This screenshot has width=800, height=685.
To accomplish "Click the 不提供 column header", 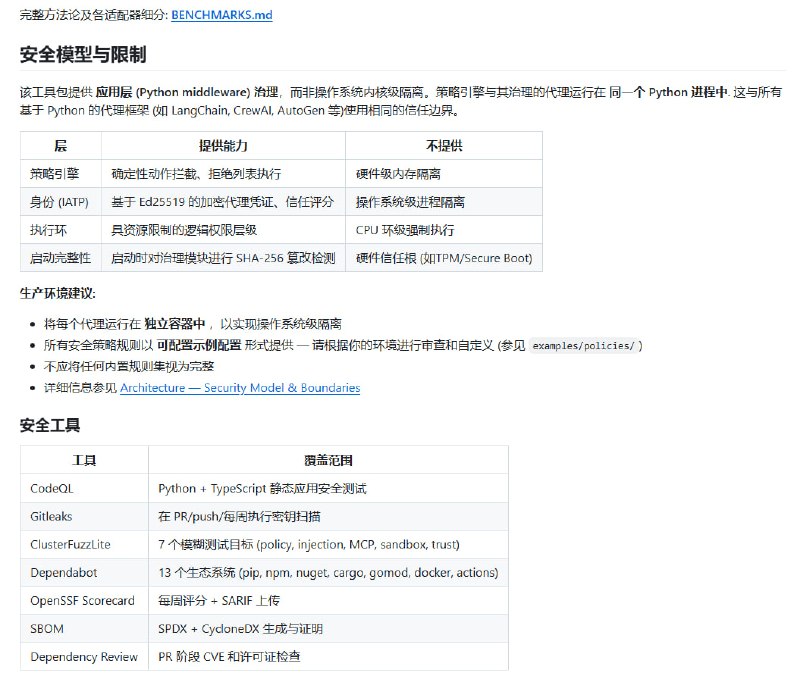I will [444, 146].
